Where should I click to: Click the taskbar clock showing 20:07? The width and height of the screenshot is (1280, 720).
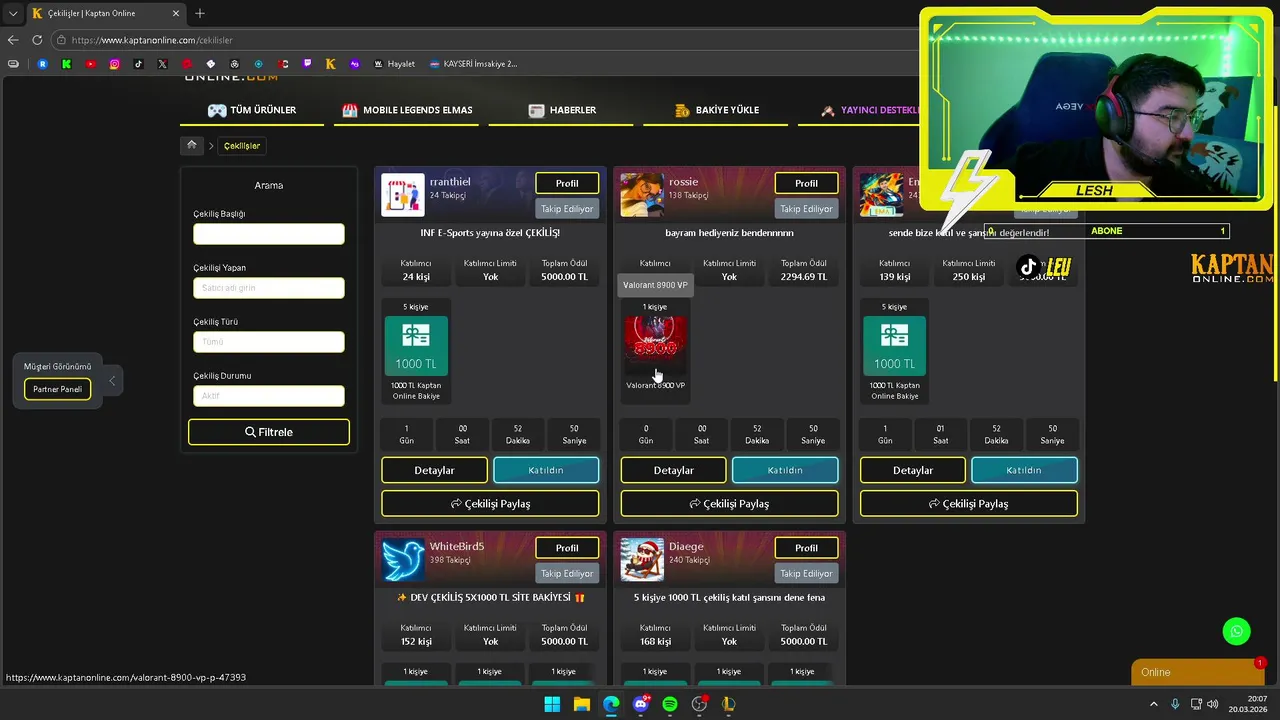(1248, 704)
